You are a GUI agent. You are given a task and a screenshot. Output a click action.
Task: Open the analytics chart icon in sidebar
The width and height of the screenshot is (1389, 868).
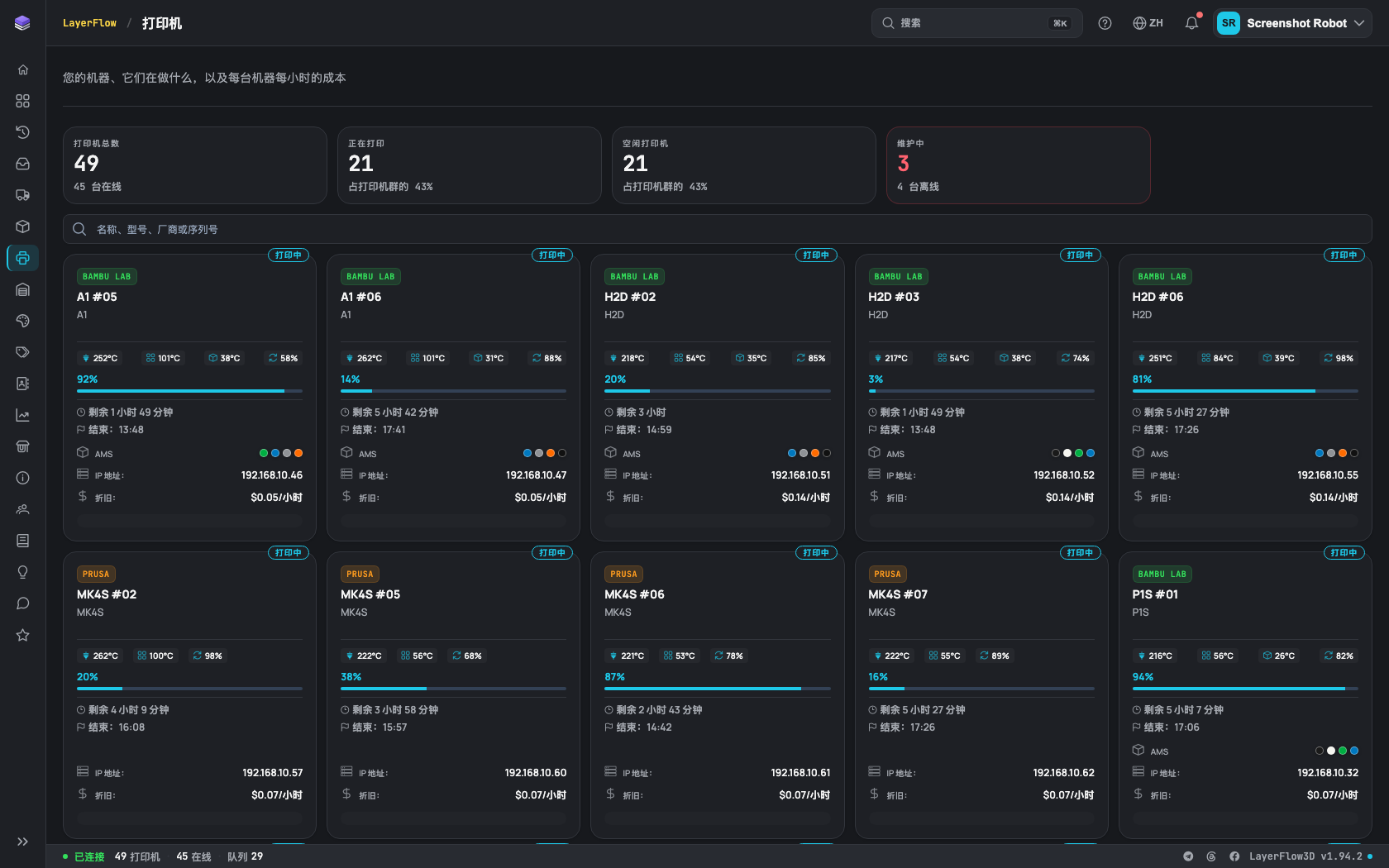[x=22, y=415]
